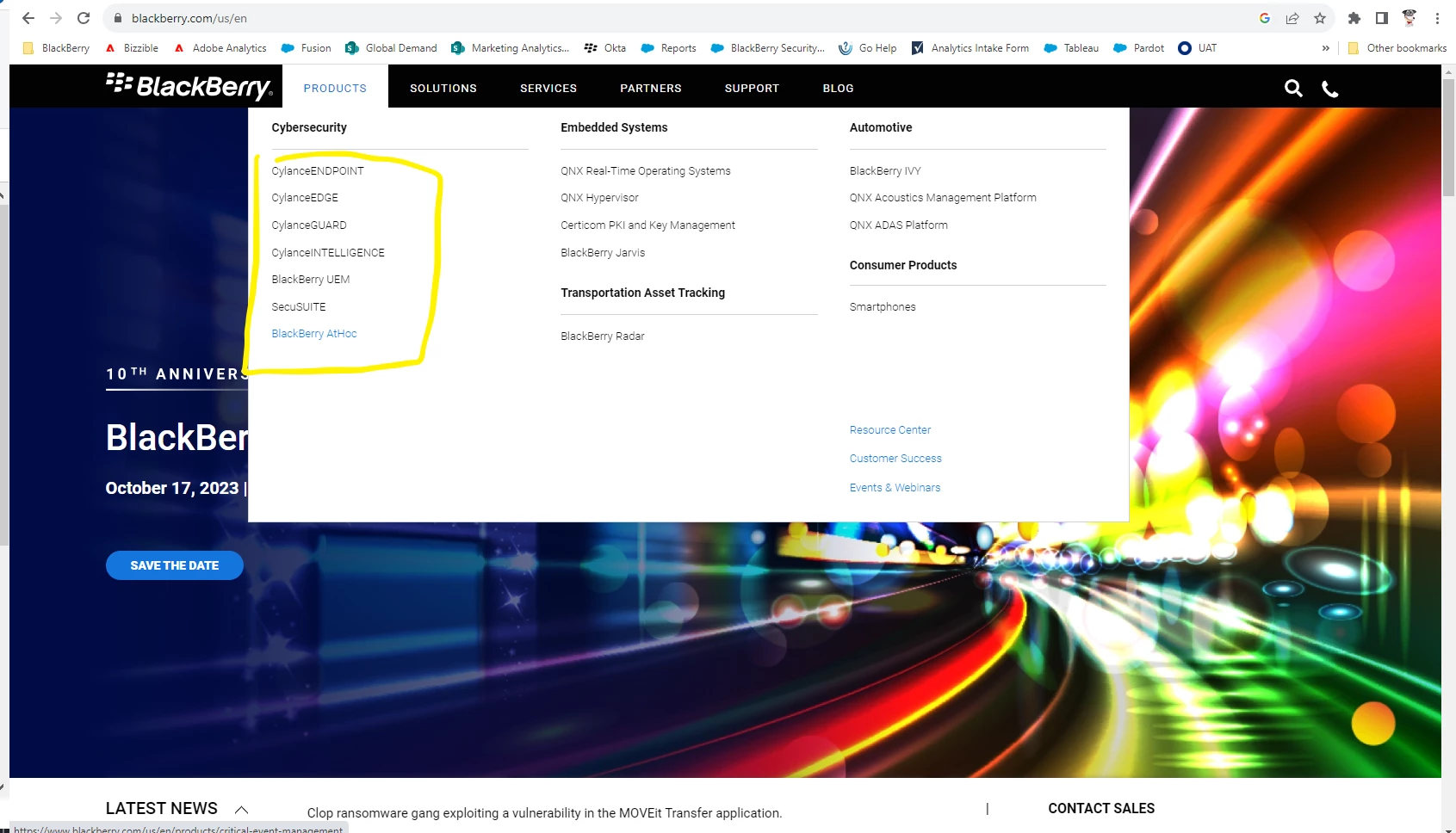Screen dimensions: 1456x833
Task: Open the Reports bookmark
Action: [x=669, y=48]
